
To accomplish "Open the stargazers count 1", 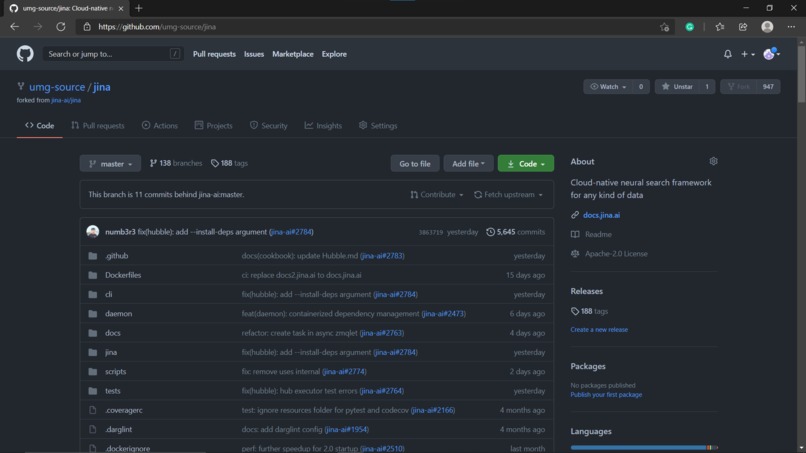I will (707, 86).
